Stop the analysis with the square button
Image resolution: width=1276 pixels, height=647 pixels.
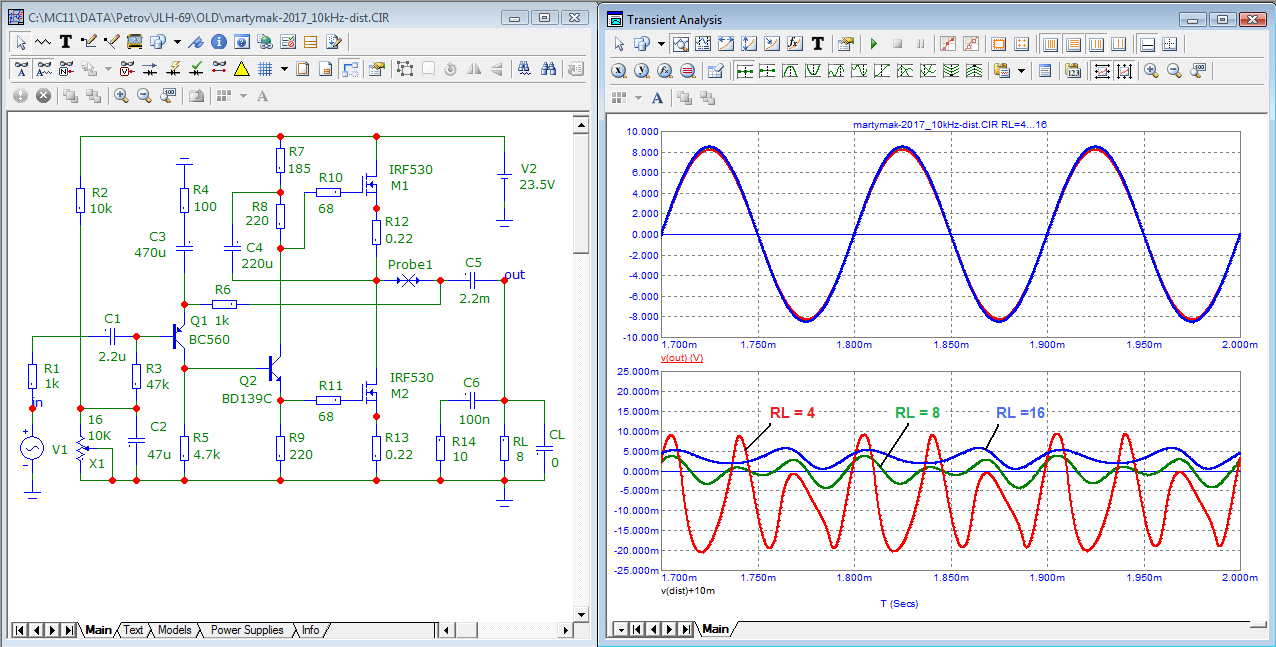(898, 43)
